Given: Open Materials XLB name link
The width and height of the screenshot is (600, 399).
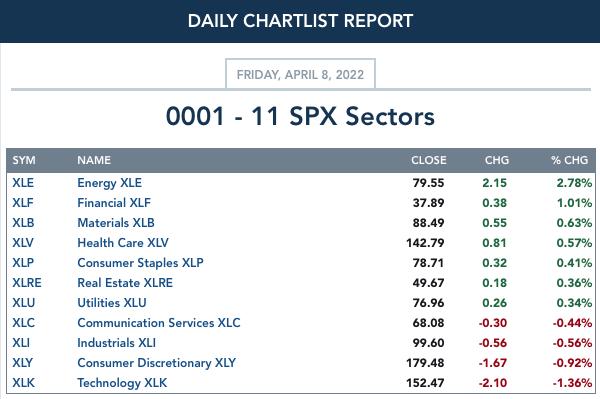Looking at the screenshot, I should 116,223.
